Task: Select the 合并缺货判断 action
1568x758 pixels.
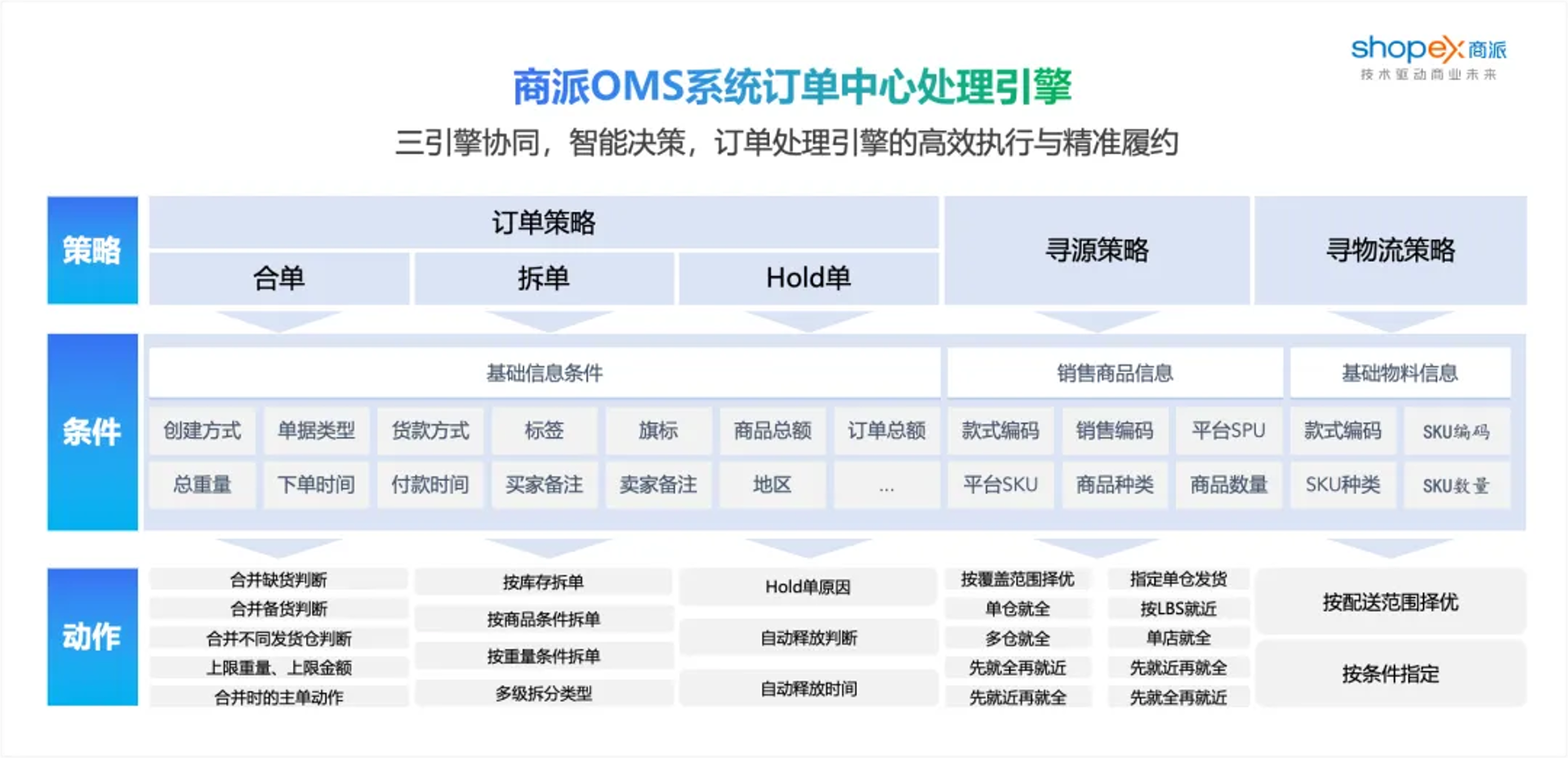Action: tap(279, 579)
